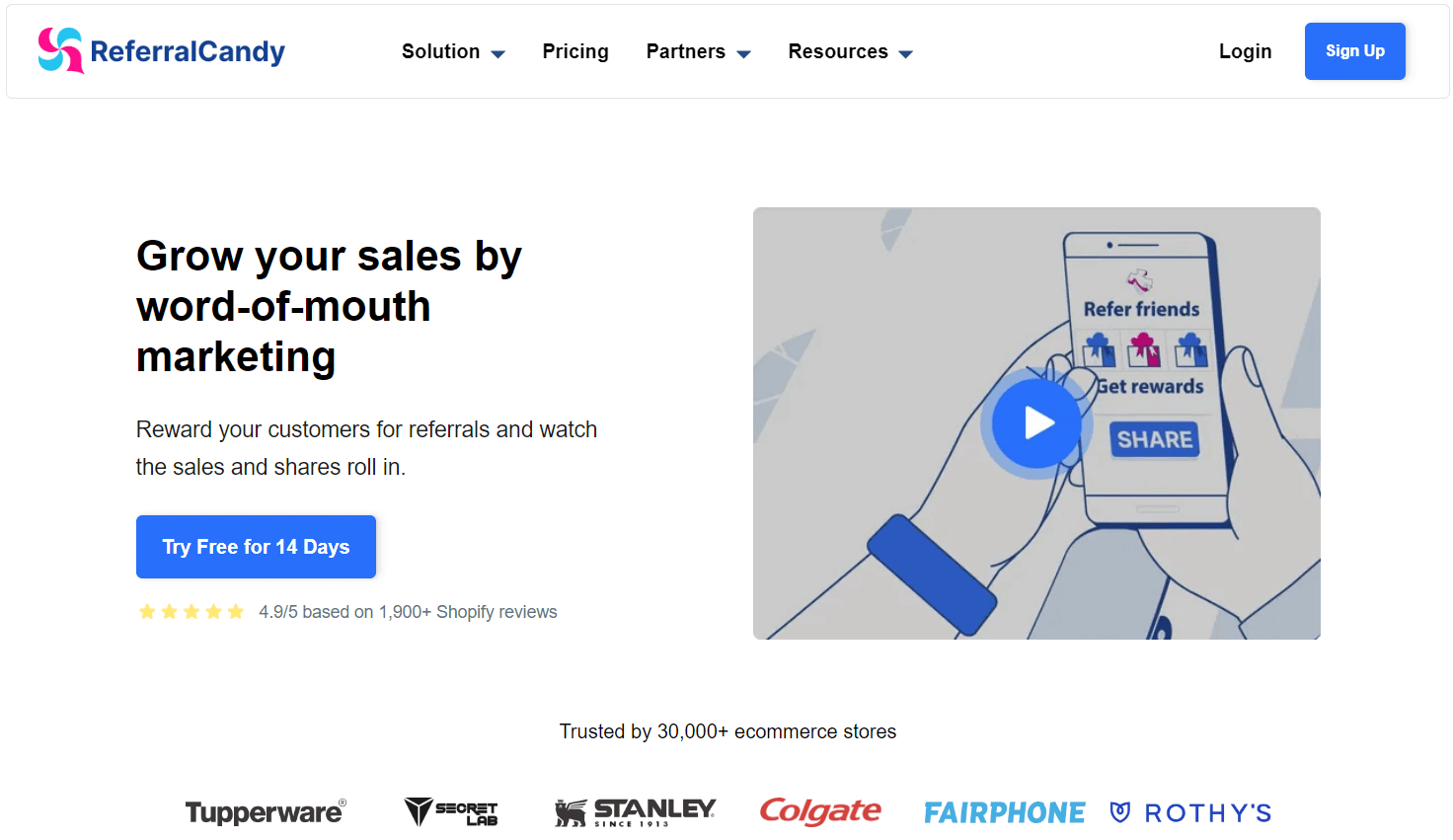Start the Try Free for 14 Days trial

pos(256,546)
